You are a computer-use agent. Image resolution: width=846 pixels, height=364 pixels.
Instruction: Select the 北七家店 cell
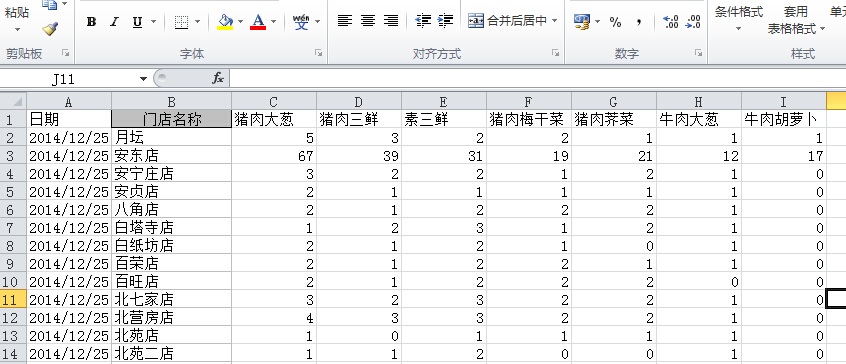click(172, 299)
